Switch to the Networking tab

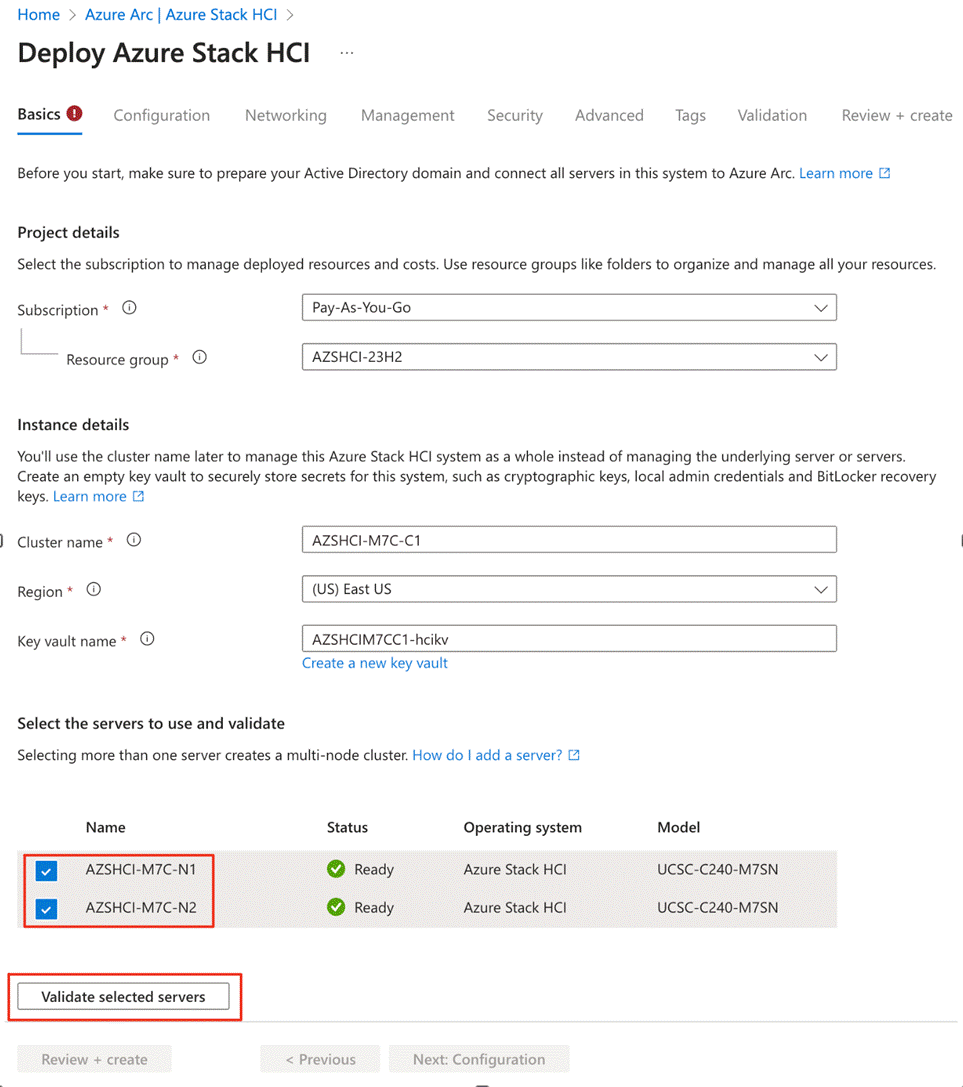point(285,115)
